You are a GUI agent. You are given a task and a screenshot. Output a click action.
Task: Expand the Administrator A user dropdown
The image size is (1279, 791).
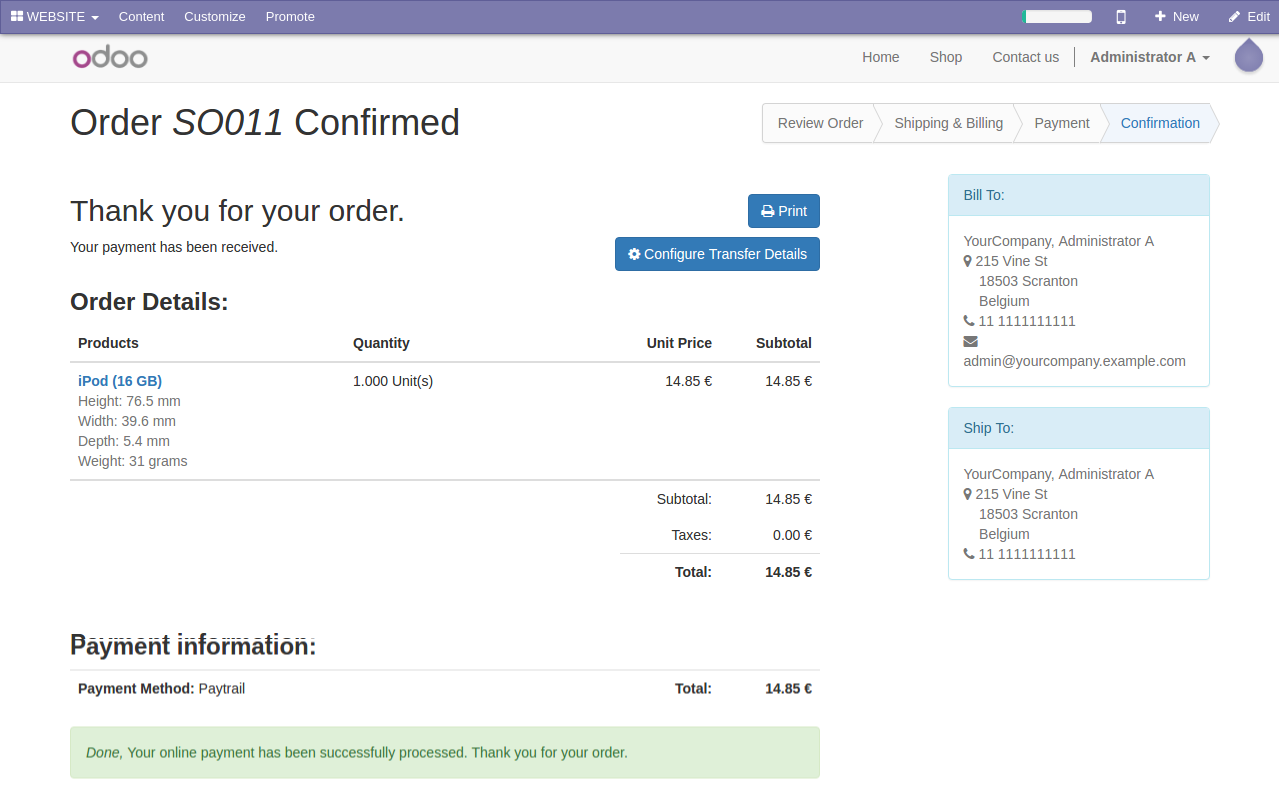tap(1150, 57)
